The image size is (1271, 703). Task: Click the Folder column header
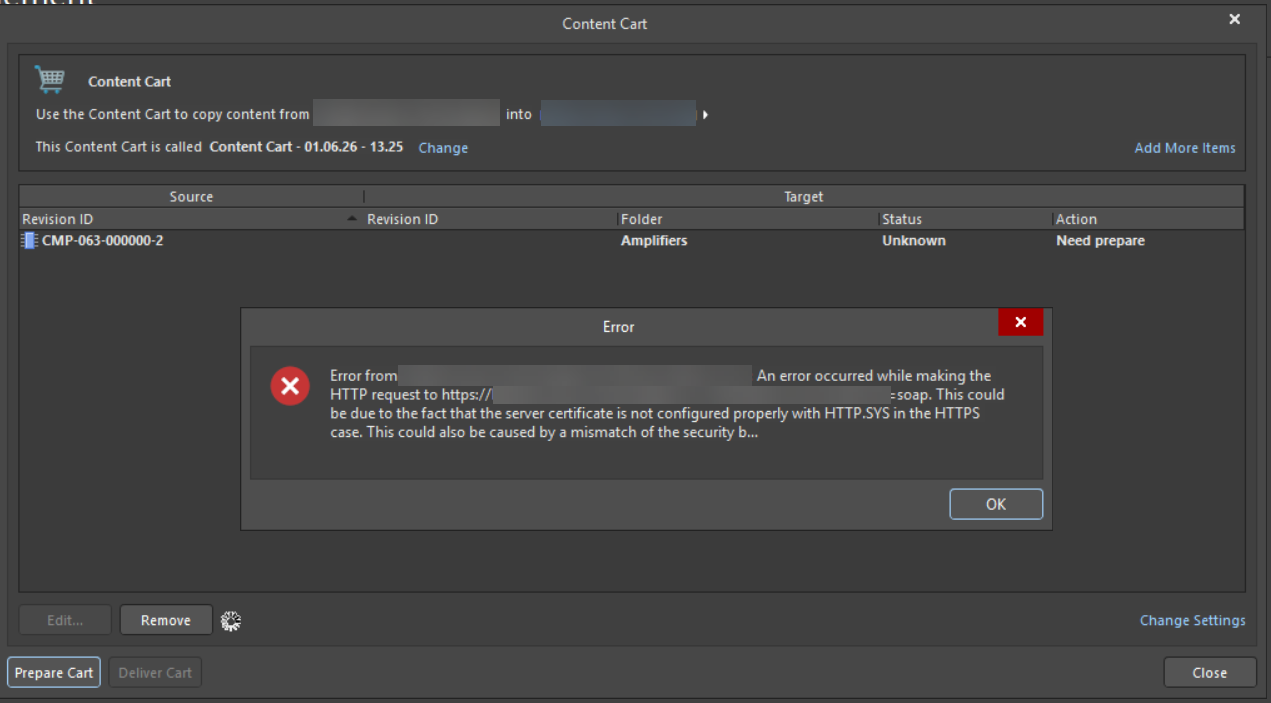click(x=748, y=219)
